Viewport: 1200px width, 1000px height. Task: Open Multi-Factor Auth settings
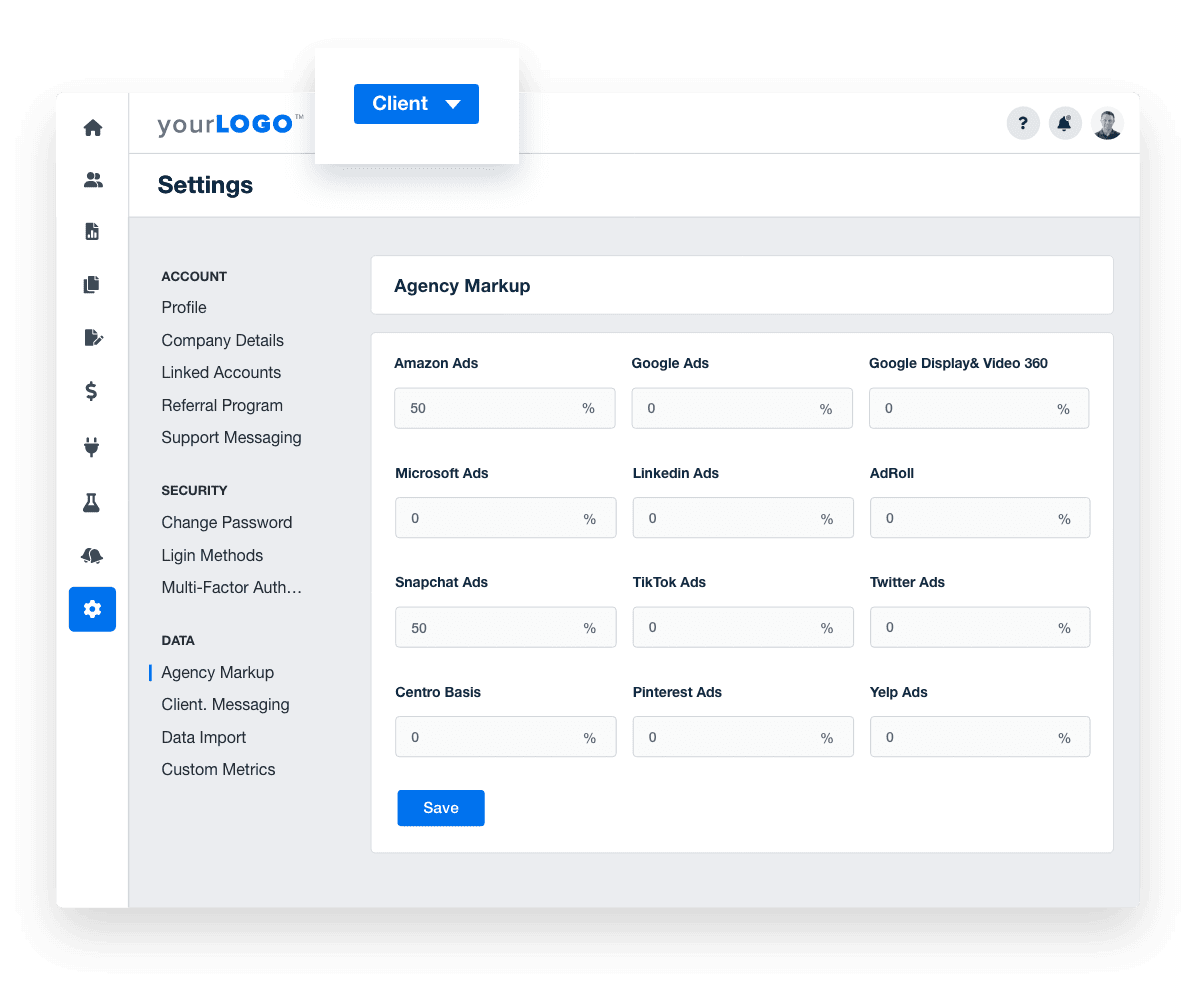tap(231, 587)
